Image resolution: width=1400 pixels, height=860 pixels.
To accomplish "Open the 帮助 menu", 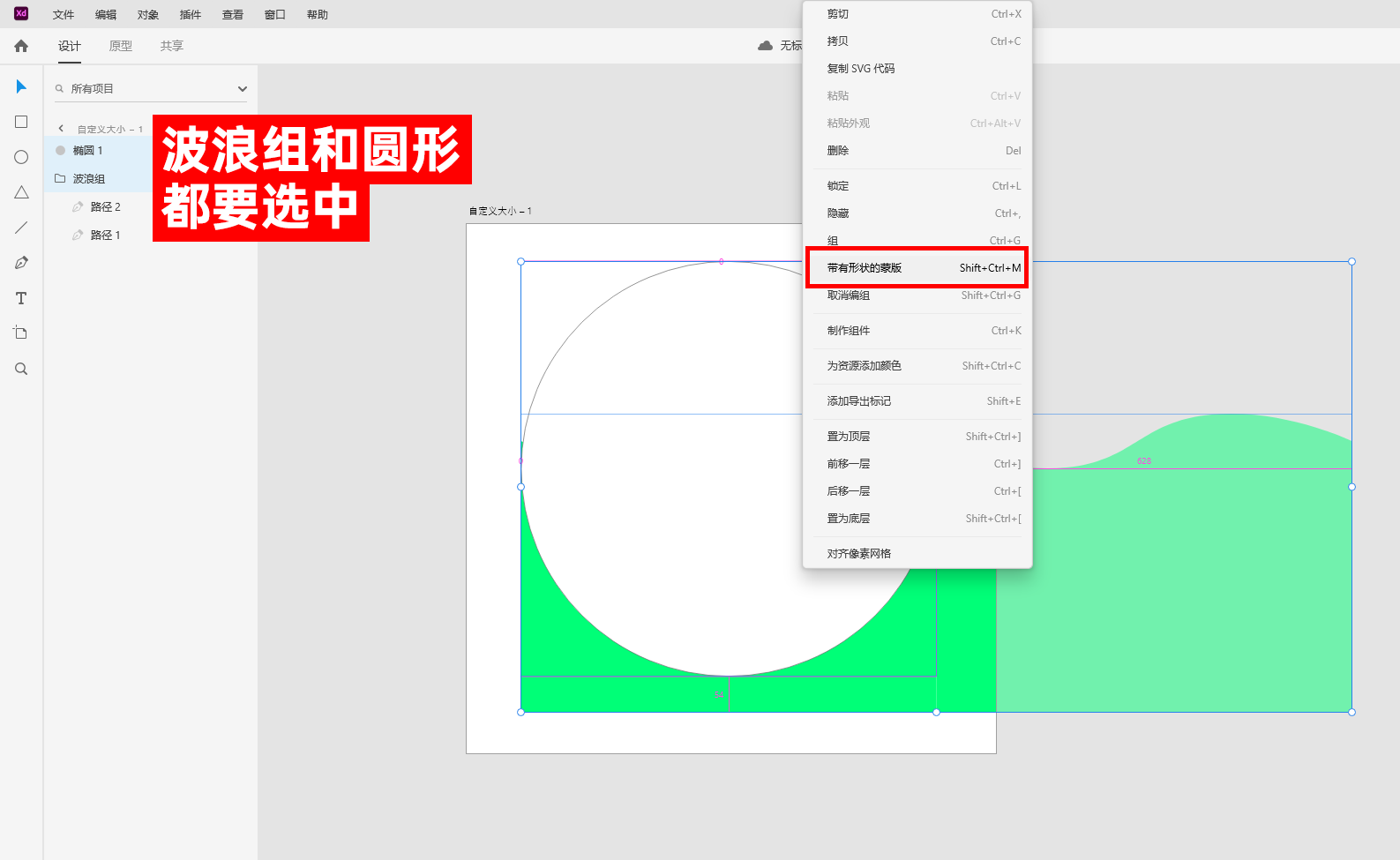I will tap(318, 14).
